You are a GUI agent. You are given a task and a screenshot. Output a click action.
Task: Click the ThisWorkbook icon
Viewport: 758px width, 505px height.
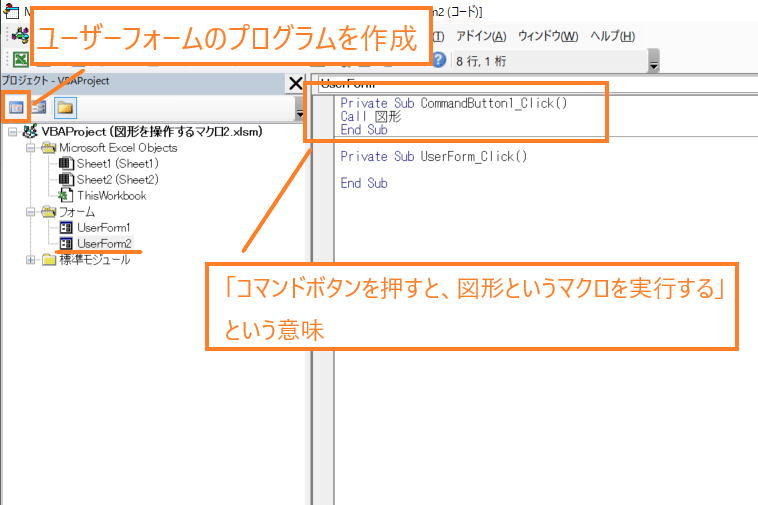tap(65, 196)
